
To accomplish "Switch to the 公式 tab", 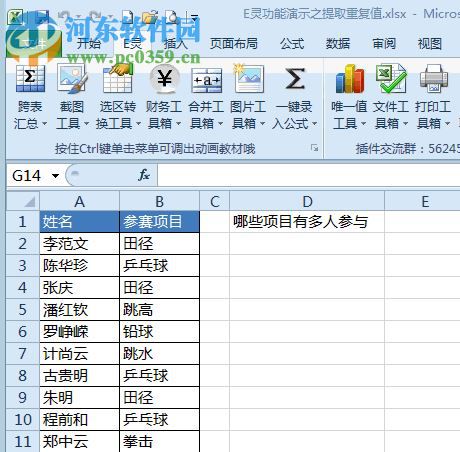I will click(x=292, y=44).
